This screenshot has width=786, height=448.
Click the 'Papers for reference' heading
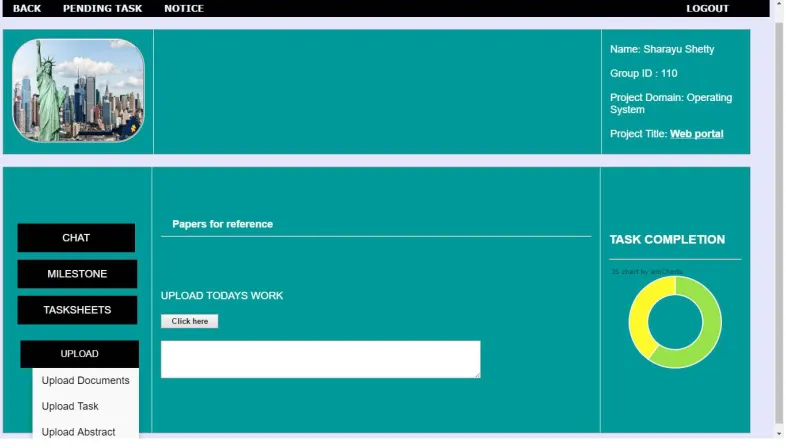[x=223, y=224]
